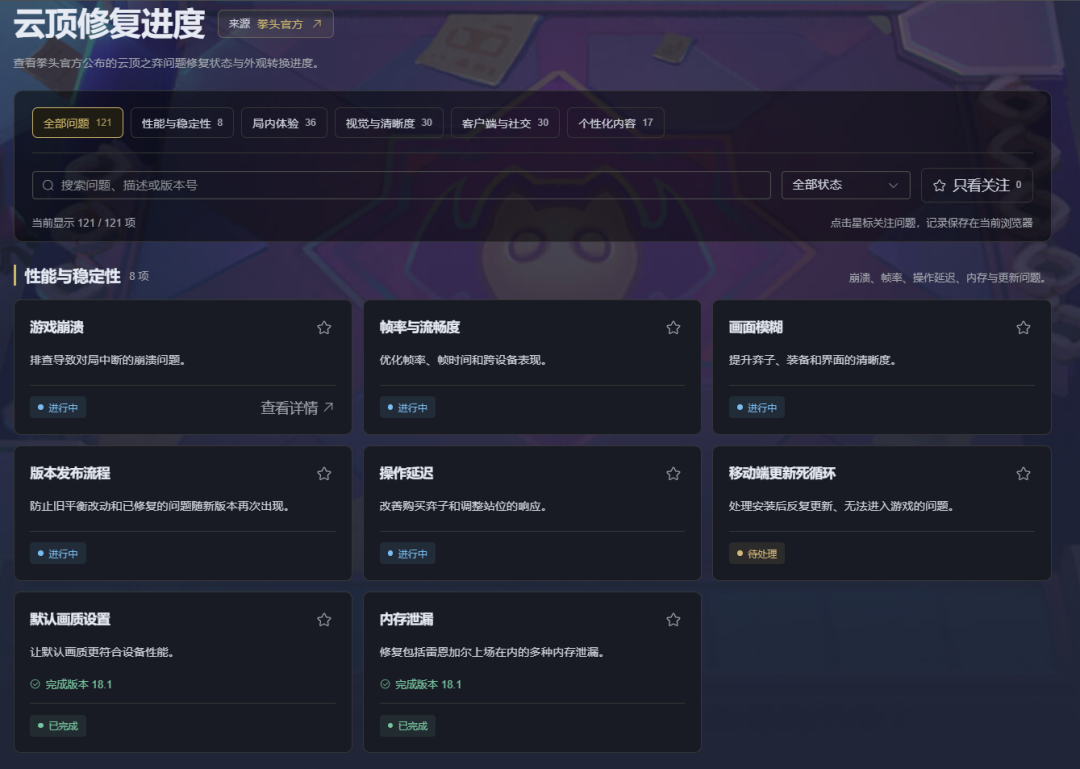Viewport: 1080px width, 769px height.
Task: Click the 游戏崩溃 card title
Action: pyautogui.click(x=56, y=327)
